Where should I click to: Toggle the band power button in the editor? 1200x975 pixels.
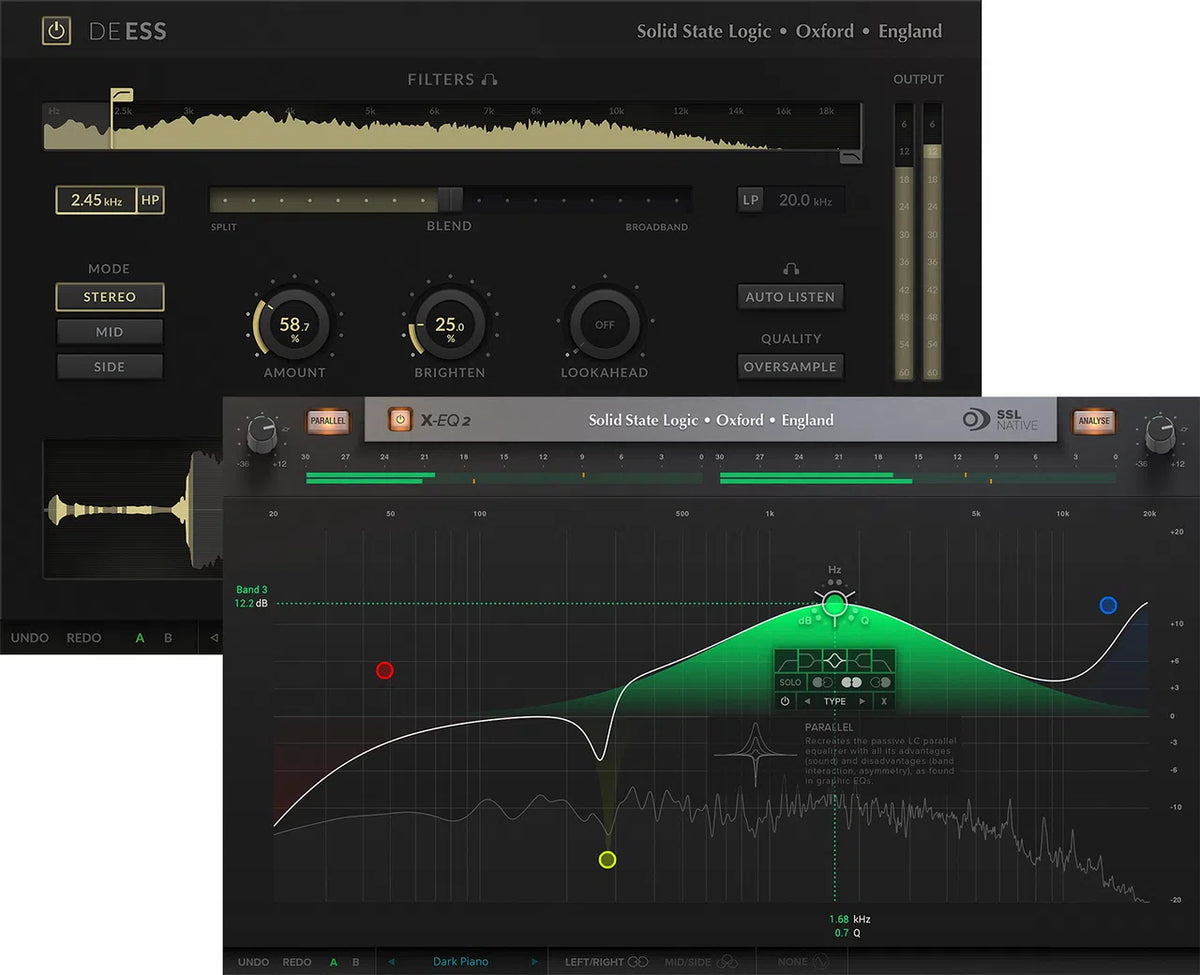pyautogui.click(x=784, y=701)
